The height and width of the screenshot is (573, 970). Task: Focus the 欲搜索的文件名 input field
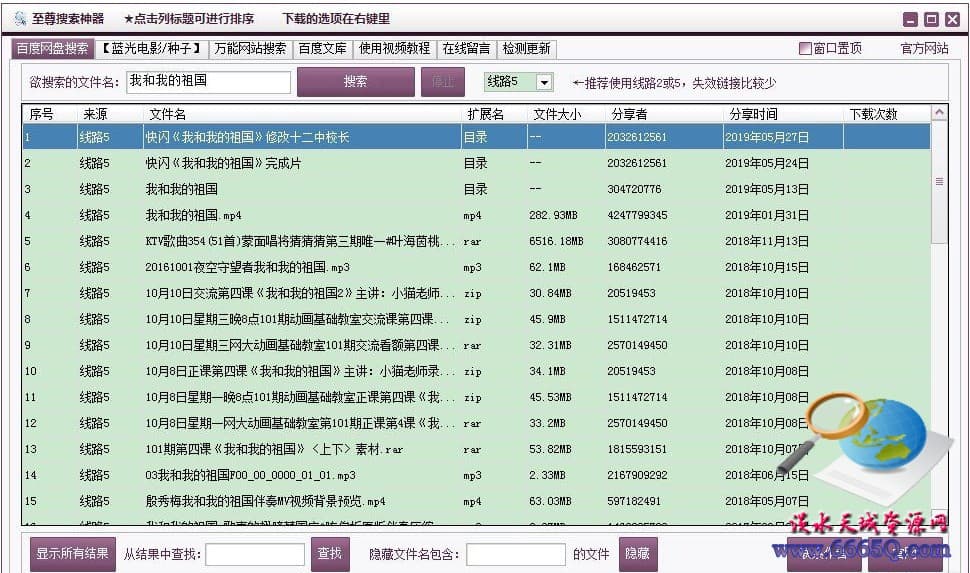pyautogui.click(x=208, y=82)
